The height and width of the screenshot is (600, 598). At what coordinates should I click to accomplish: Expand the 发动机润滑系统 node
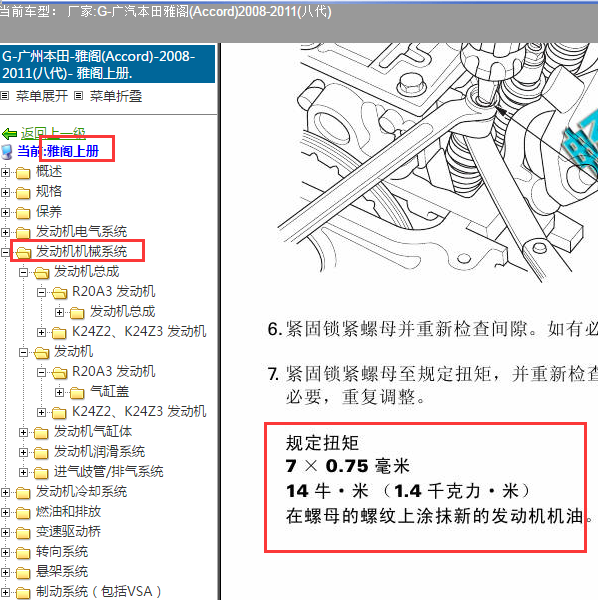point(23,452)
